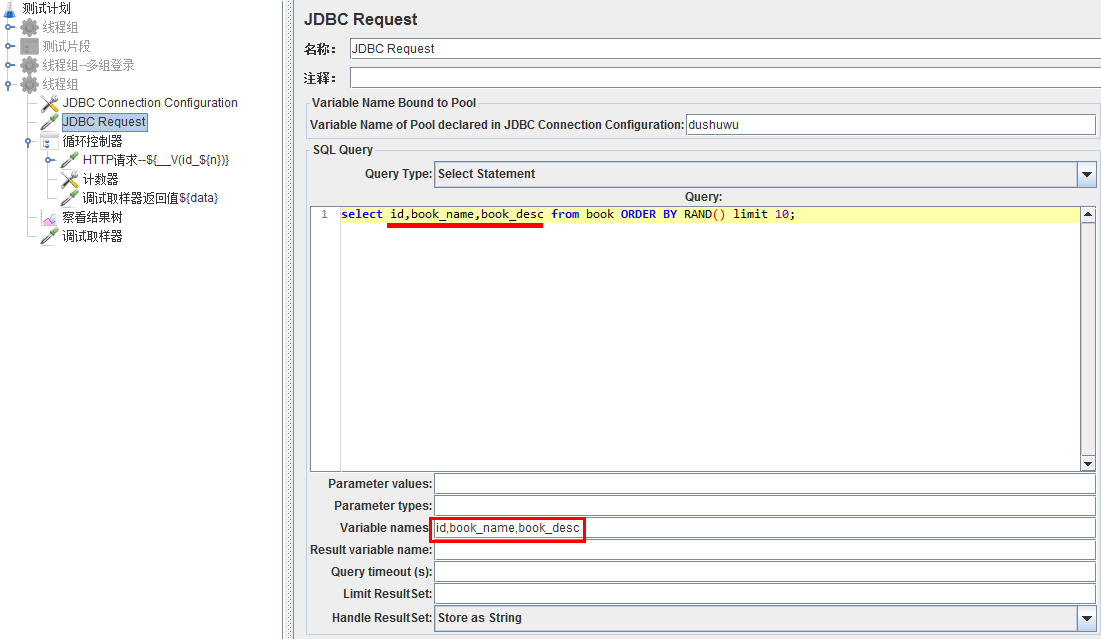
Task: Click the pool variable name field dushuwu
Action: pos(890,124)
